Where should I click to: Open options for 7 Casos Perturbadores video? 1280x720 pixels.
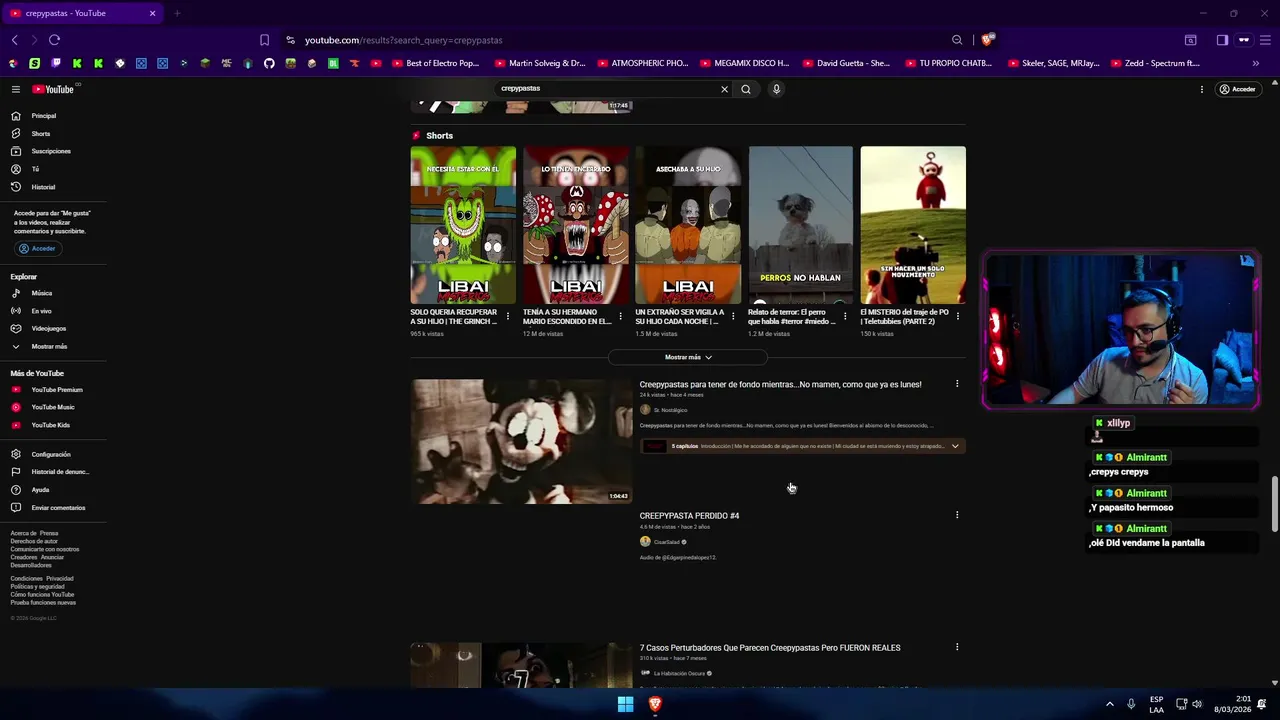pyautogui.click(x=957, y=647)
